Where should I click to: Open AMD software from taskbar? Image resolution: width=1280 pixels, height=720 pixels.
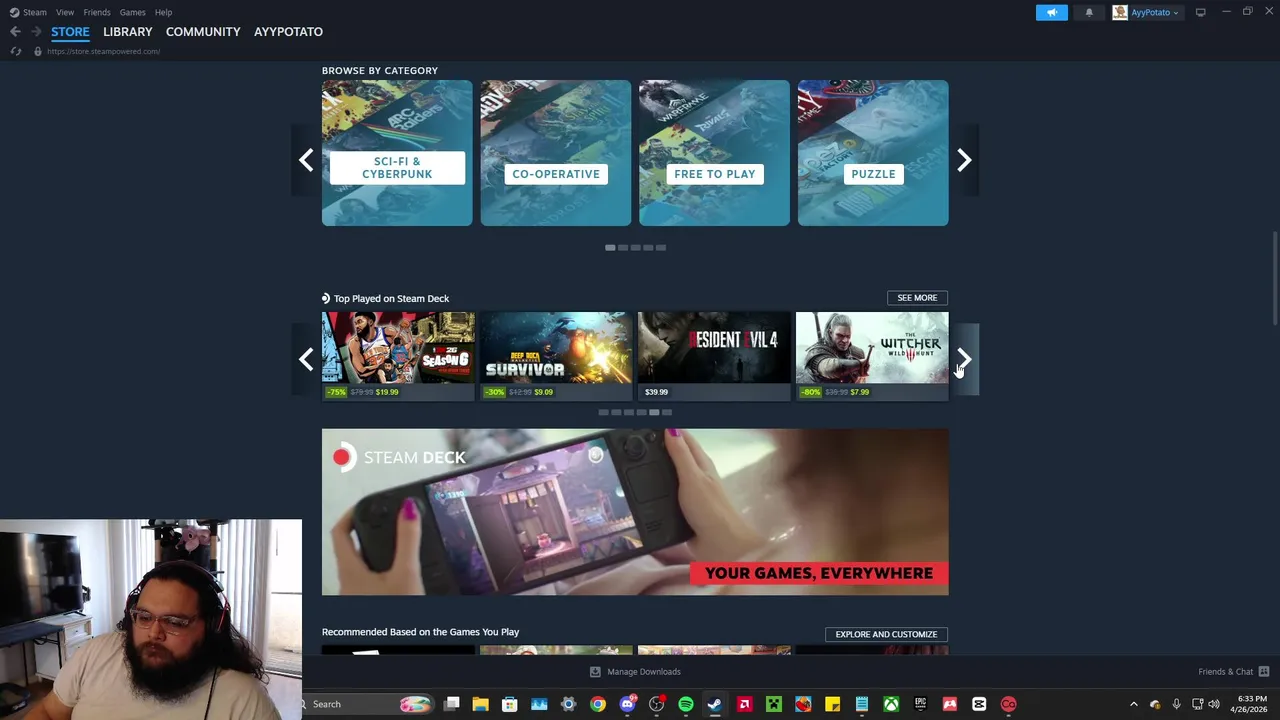coord(744,704)
